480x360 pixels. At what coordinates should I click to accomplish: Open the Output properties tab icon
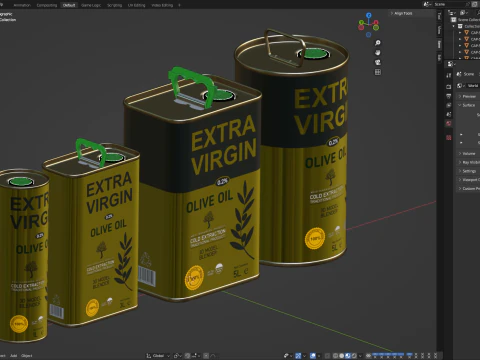[449, 96]
